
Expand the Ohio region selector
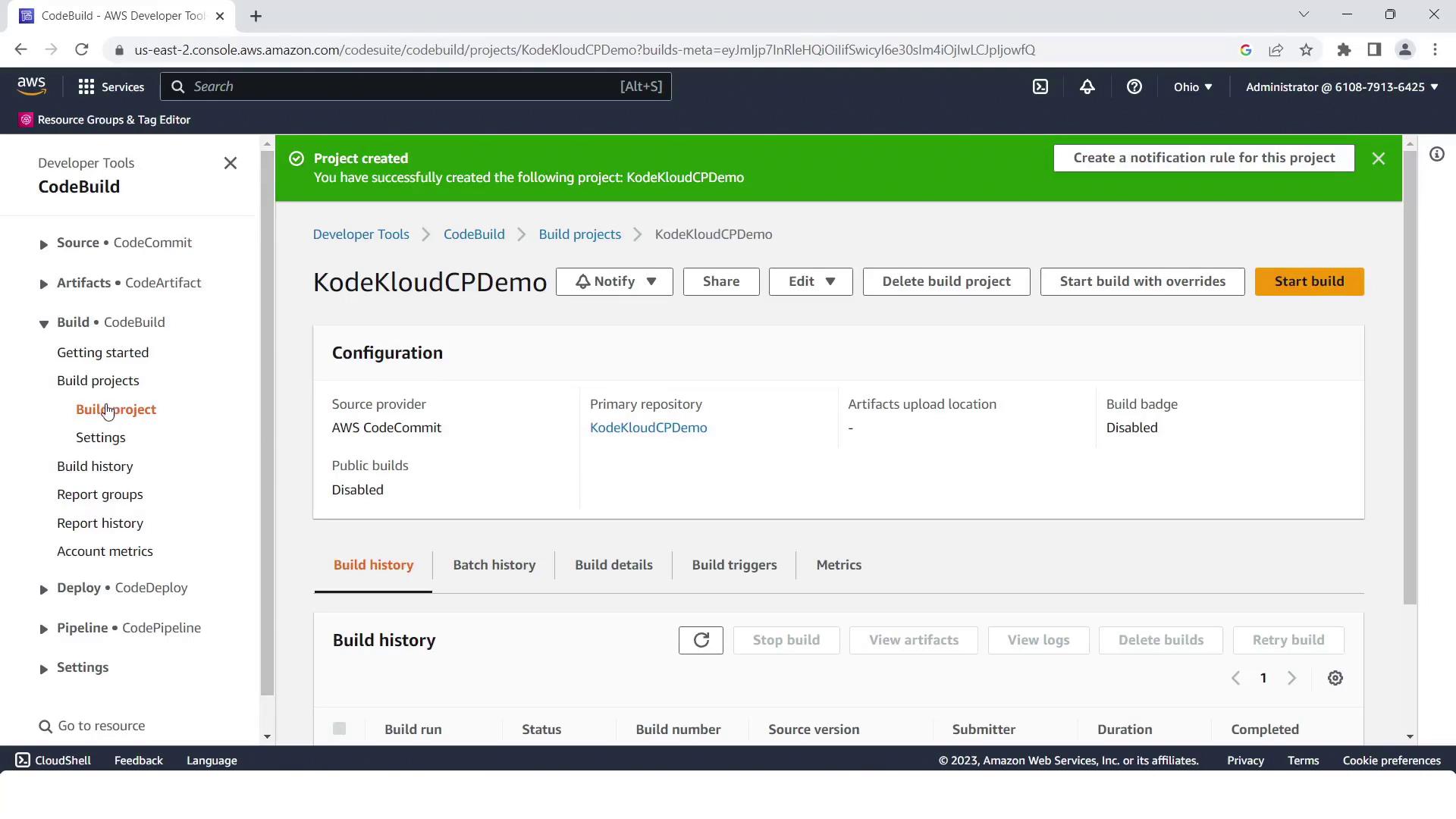(x=1192, y=87)
